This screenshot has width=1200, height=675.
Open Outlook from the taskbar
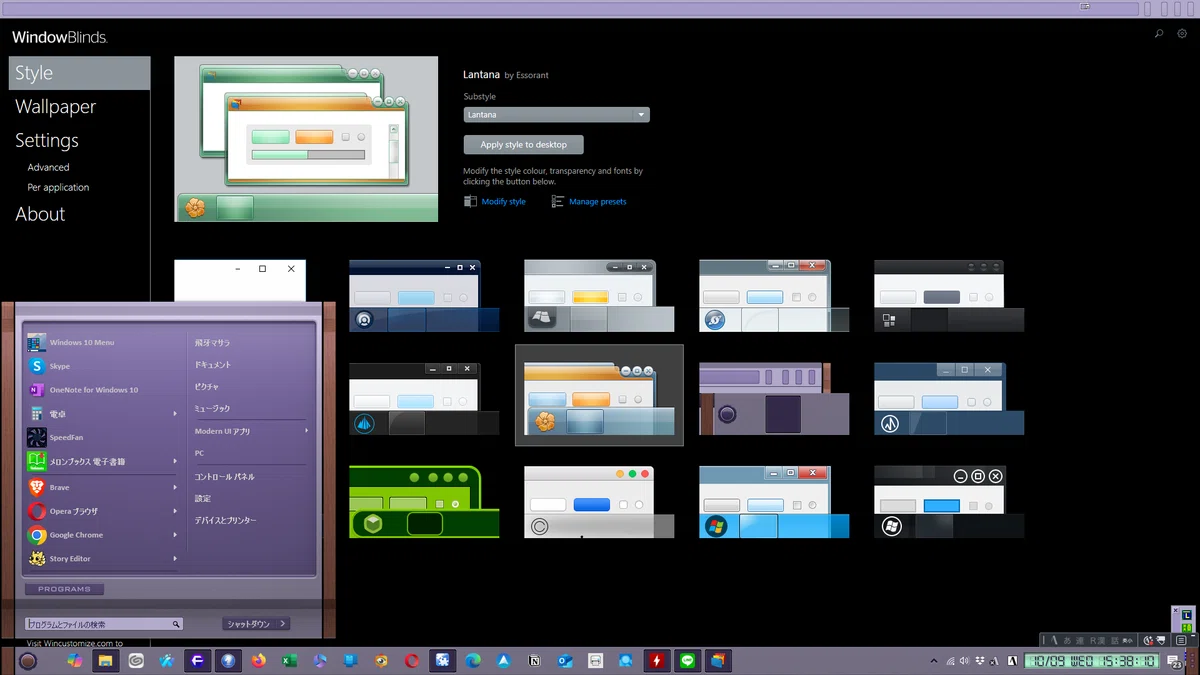click(565, 661)
